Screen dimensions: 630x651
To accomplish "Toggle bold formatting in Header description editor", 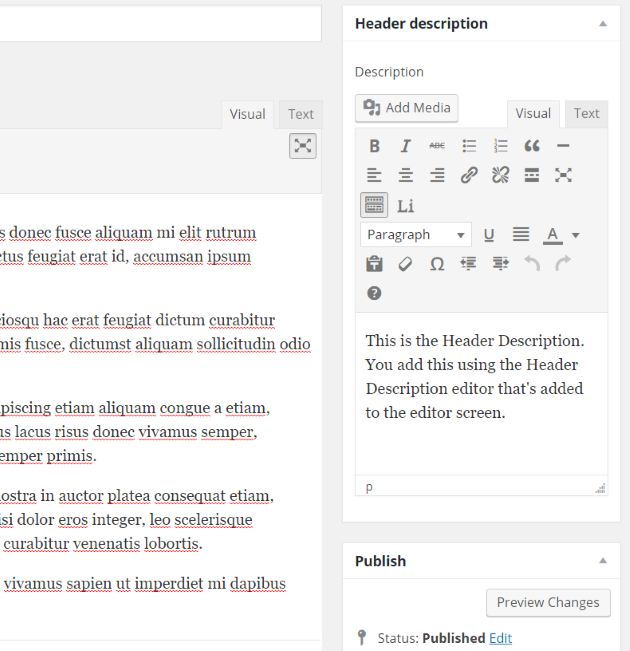I will [374, 146].
